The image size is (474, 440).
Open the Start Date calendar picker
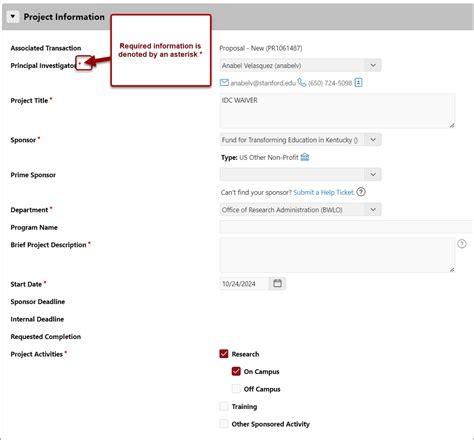click(277, 283)
